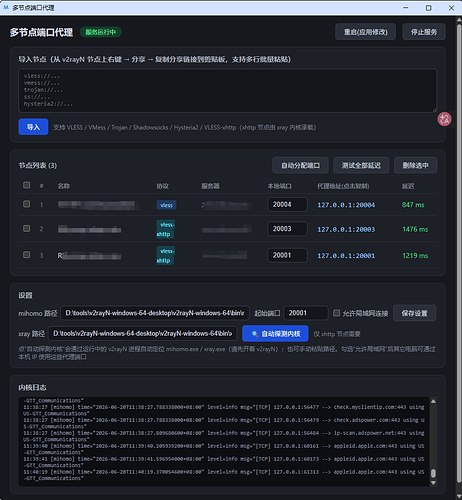
Task: Click the vless protocol badge in row 1
Action: pyautogui.click(x=166, y=205)
